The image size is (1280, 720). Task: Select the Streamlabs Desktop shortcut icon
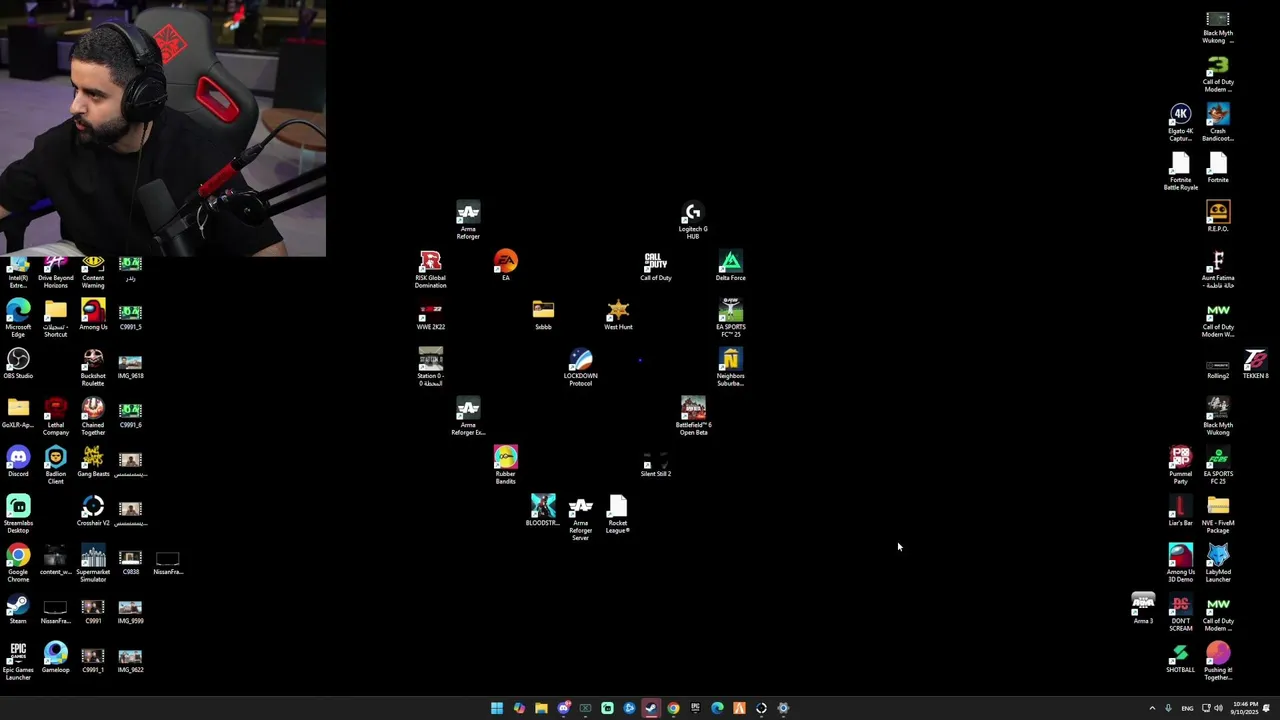tap(18, 514)
